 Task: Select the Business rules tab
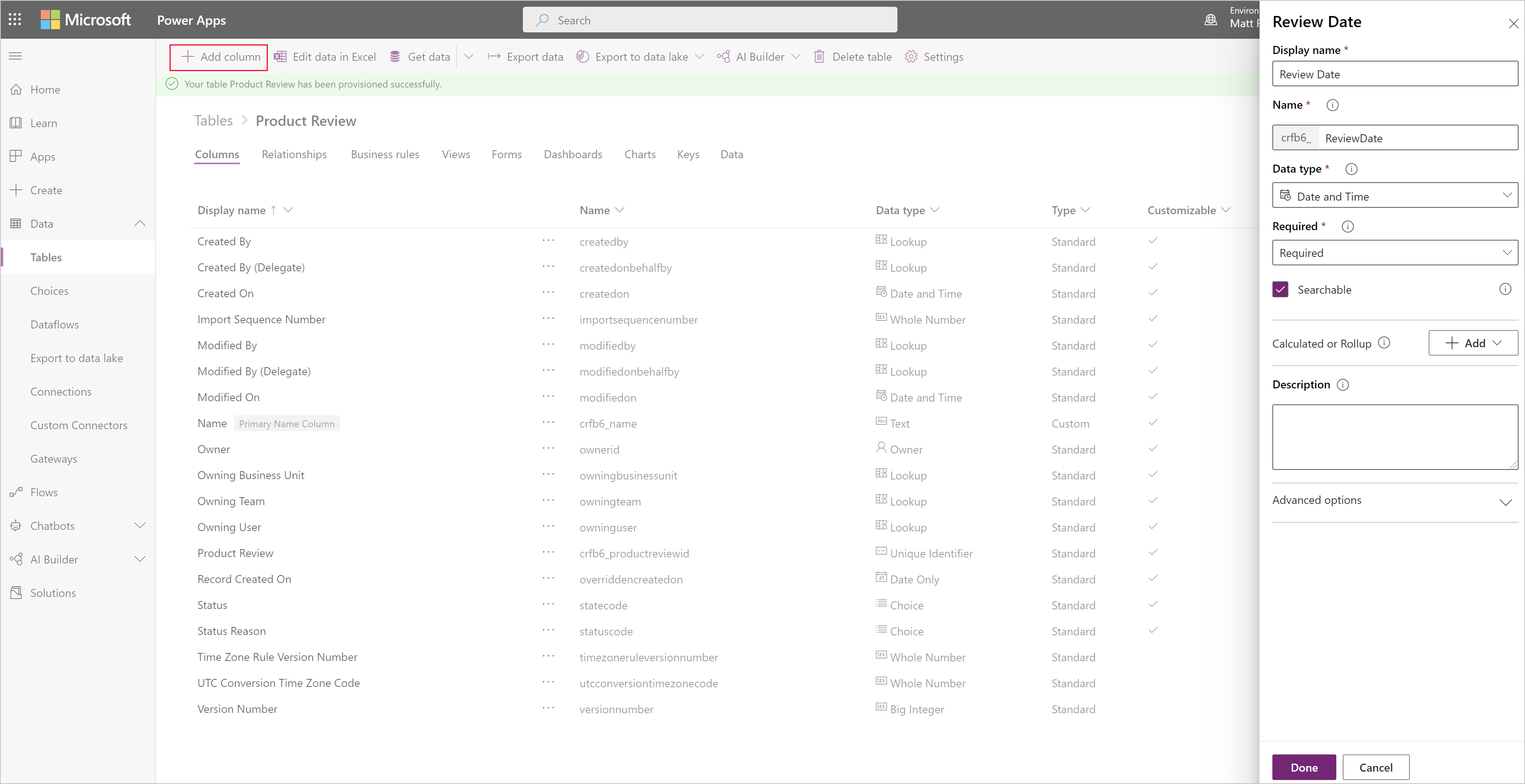(385, 154)
